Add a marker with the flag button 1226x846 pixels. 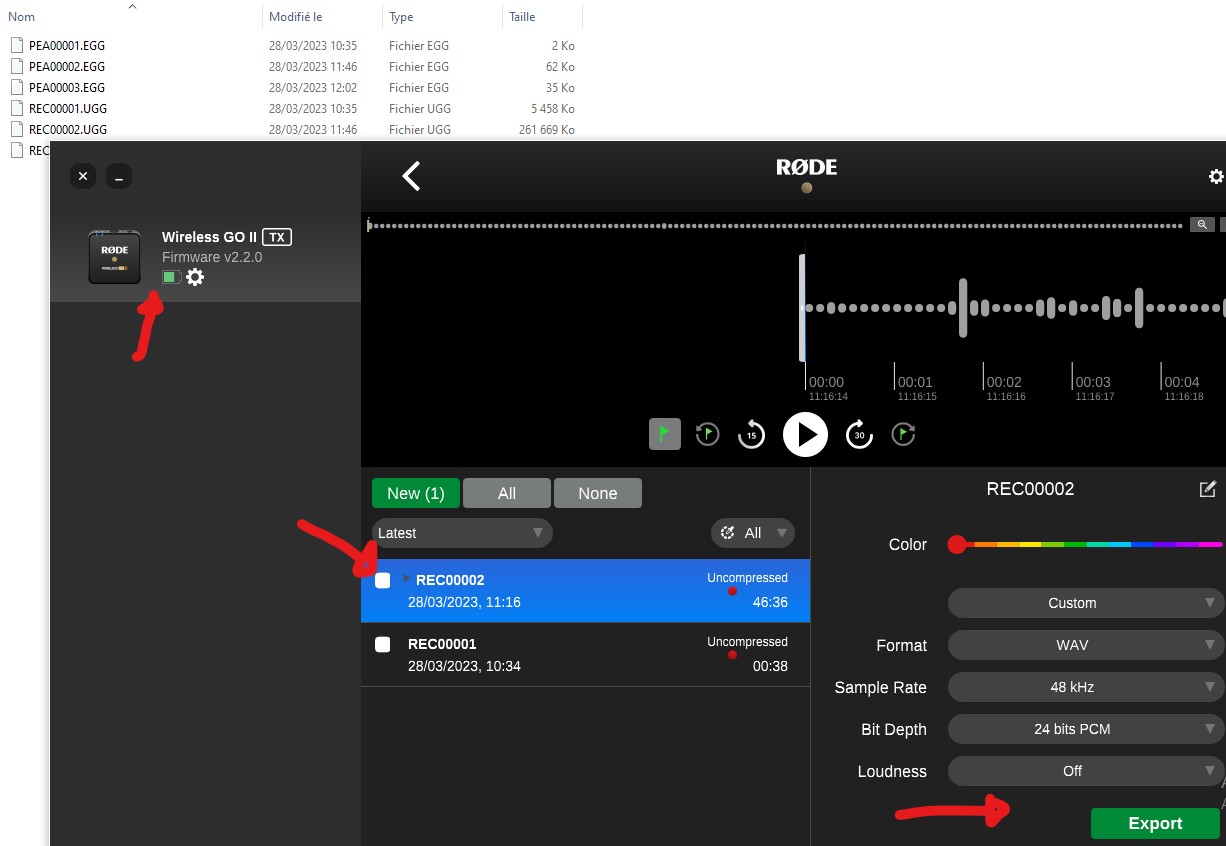665,434
